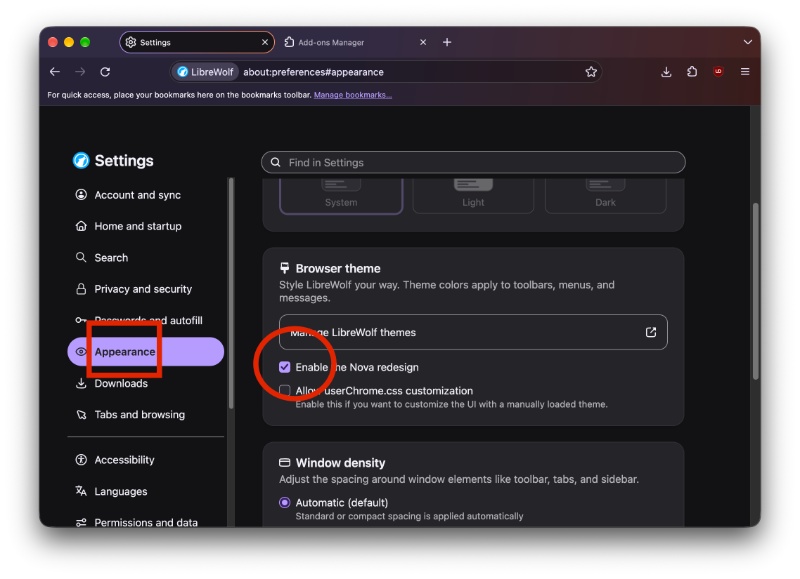The image size is (800, 579).
Task: Open the Search settings category
Action: tap(145, 258)
